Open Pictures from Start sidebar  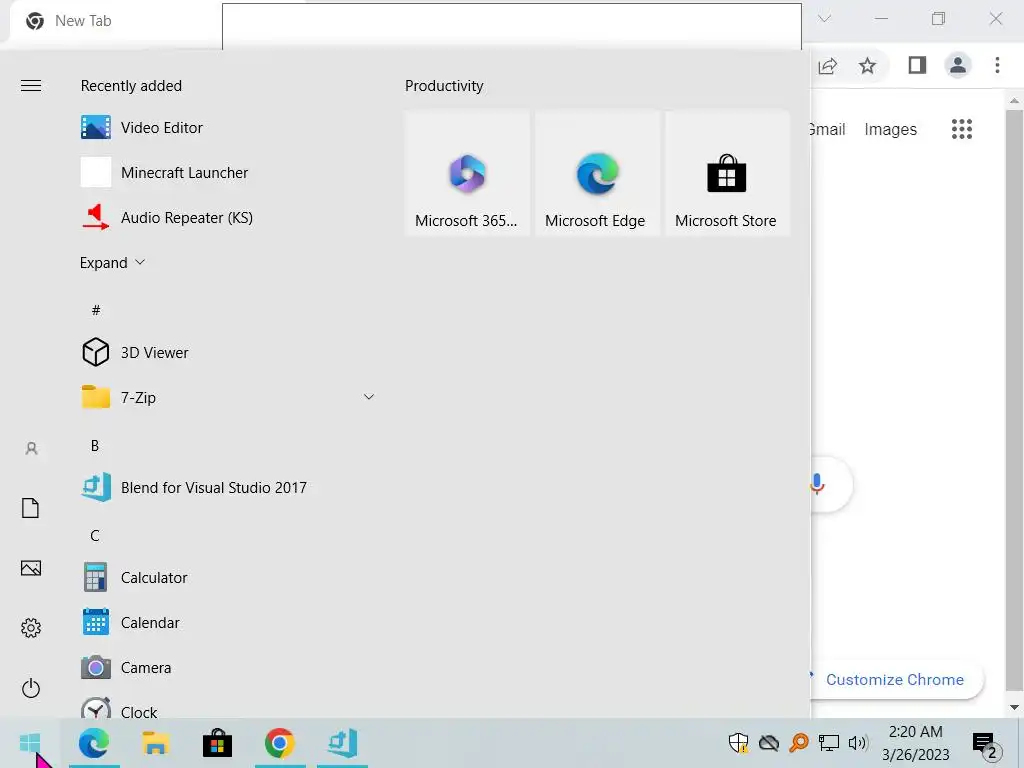pyautogui.click(x=31, y=568)
